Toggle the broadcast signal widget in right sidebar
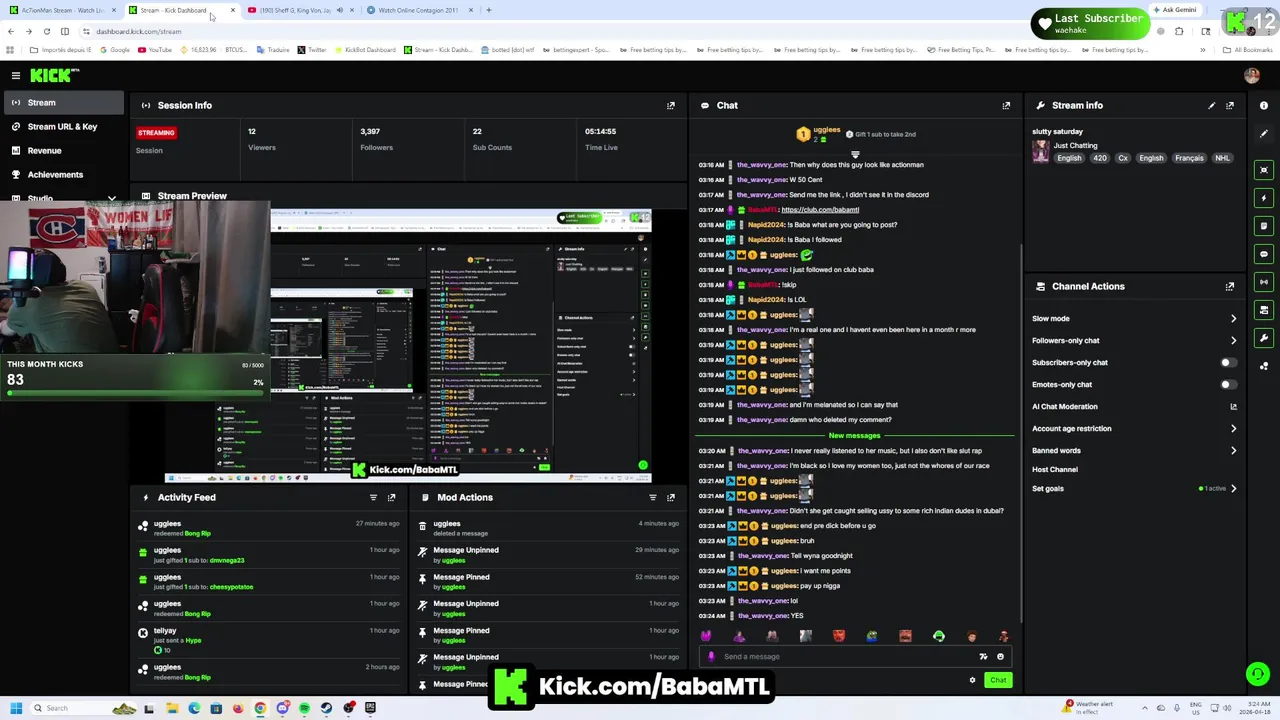Image resolution: width=1280 pixels, height=720 pixels. tap(1264, 282)
